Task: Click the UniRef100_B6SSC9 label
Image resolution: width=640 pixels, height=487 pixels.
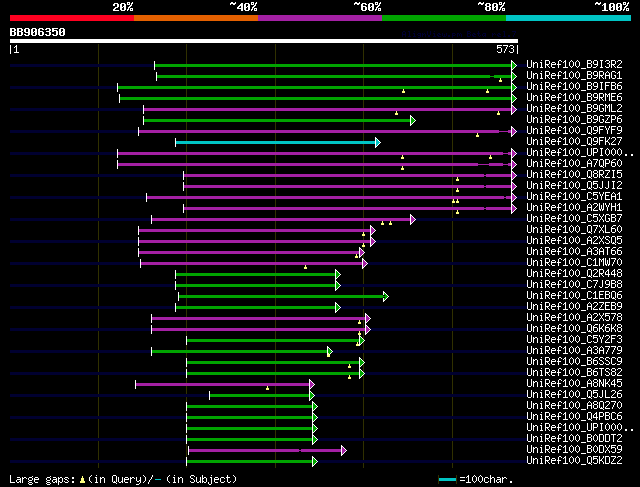Action: click(574, 362)
